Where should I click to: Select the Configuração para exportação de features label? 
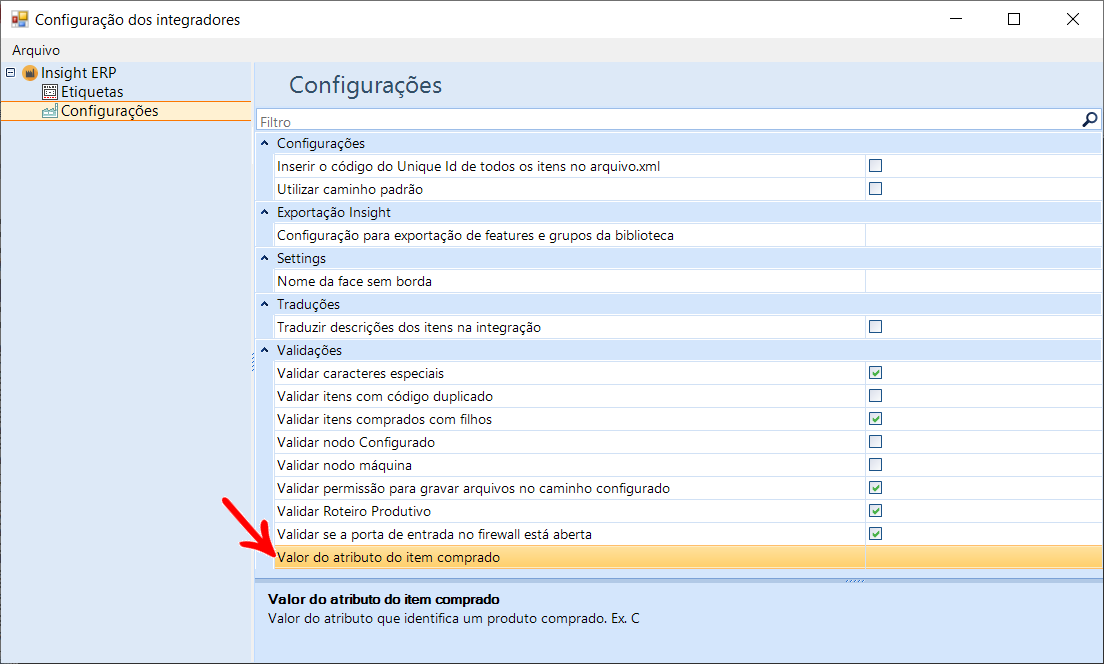(475, 236)
